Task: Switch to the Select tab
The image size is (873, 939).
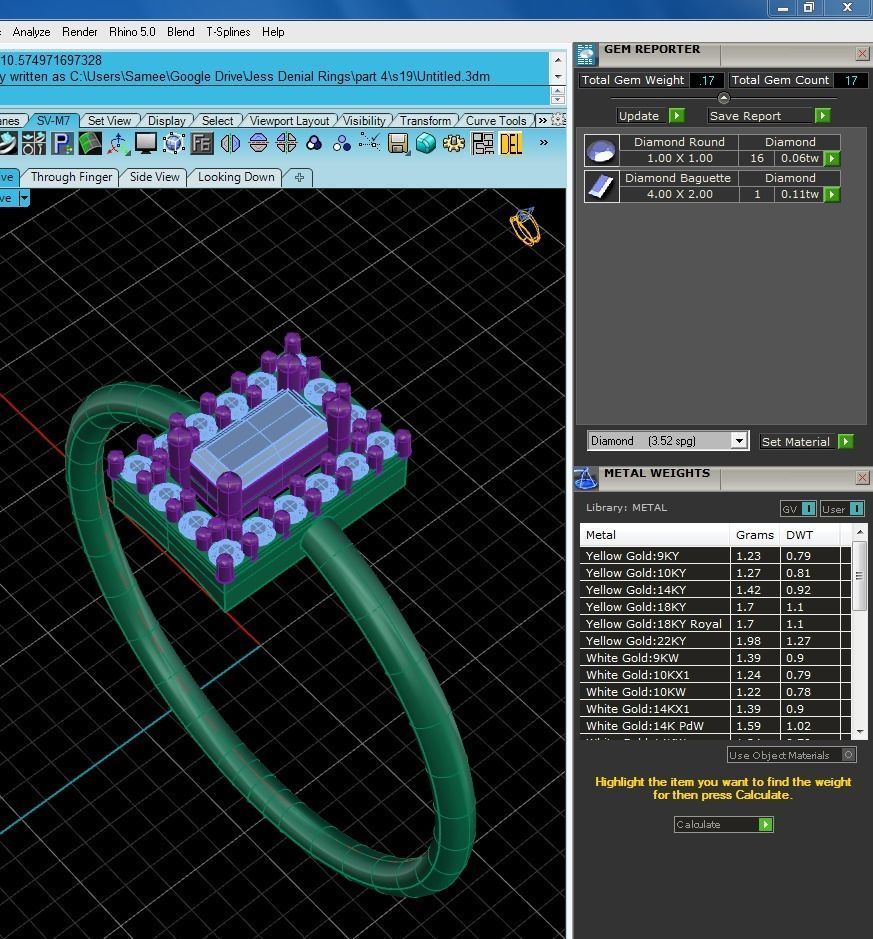Action: tap(217, 120)
